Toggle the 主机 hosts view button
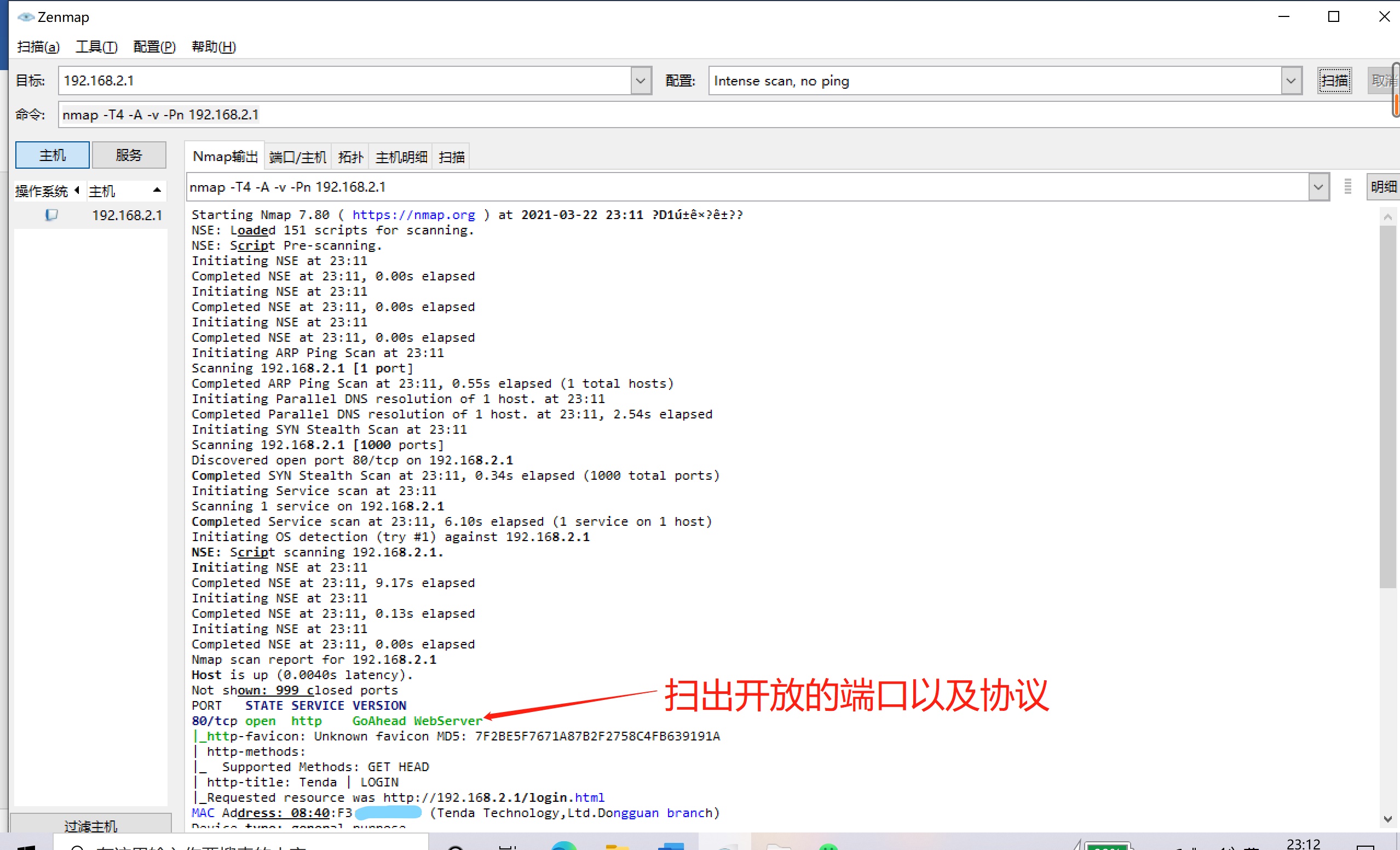 tap(52, 155)
